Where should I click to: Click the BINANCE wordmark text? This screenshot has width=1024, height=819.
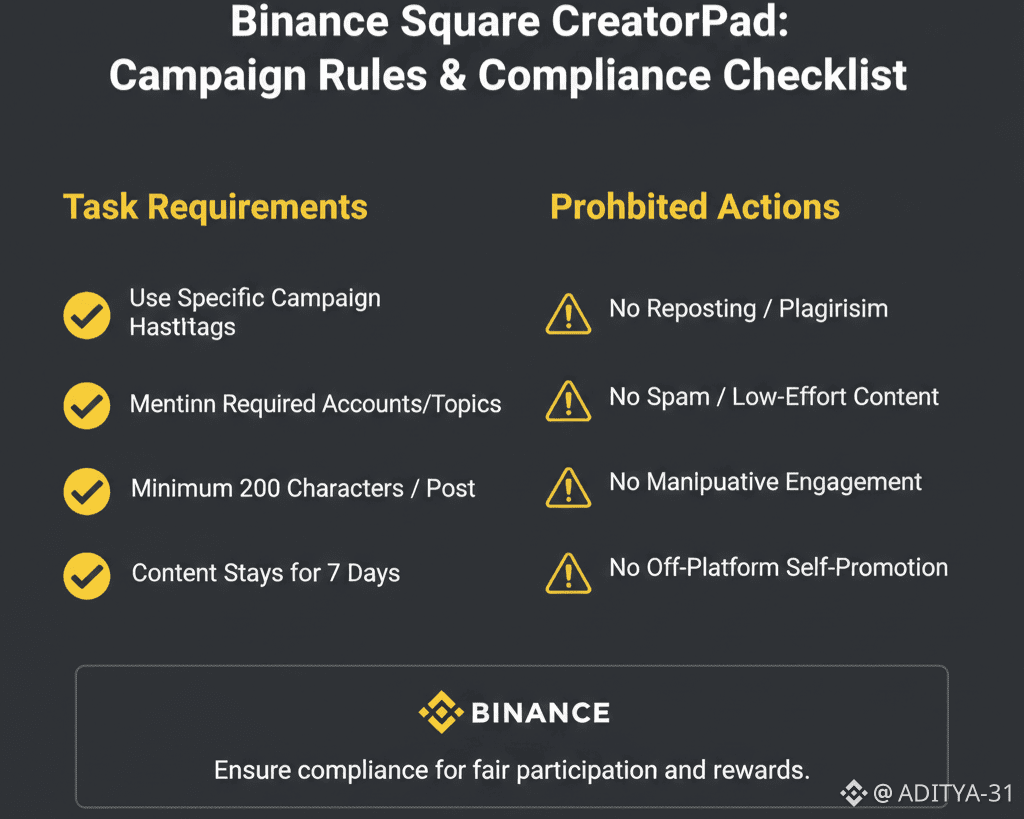pyautogui.click(x=540, y=713)
